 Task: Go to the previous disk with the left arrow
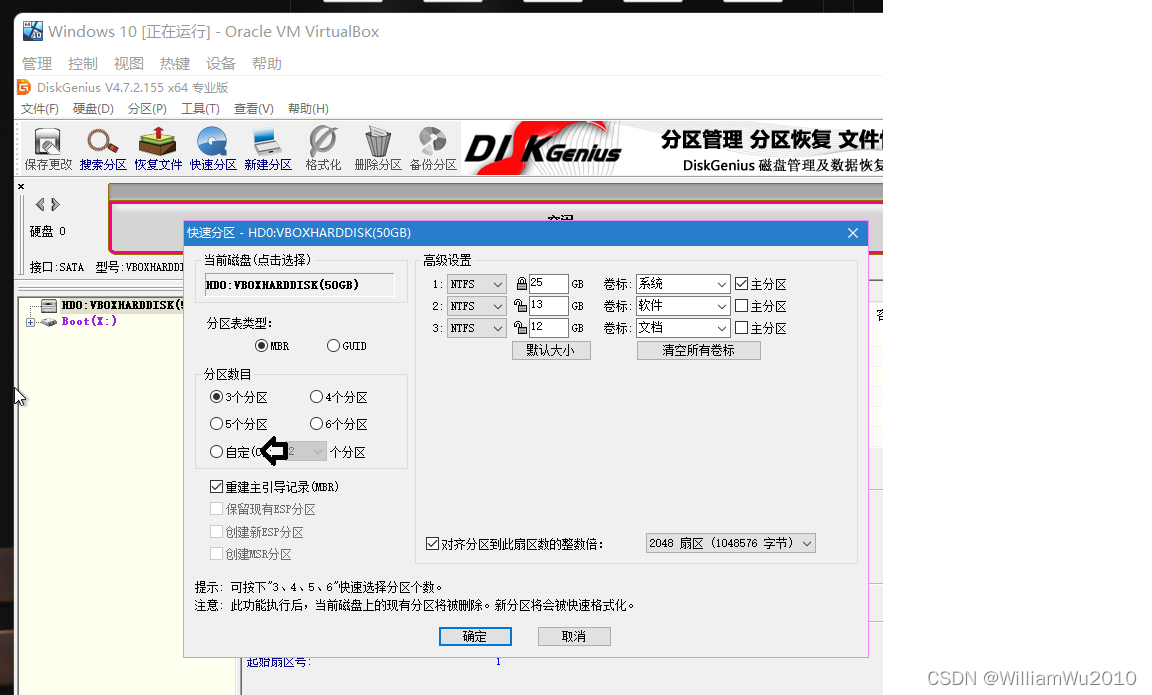pyautogui.click(x=40, y=204)
